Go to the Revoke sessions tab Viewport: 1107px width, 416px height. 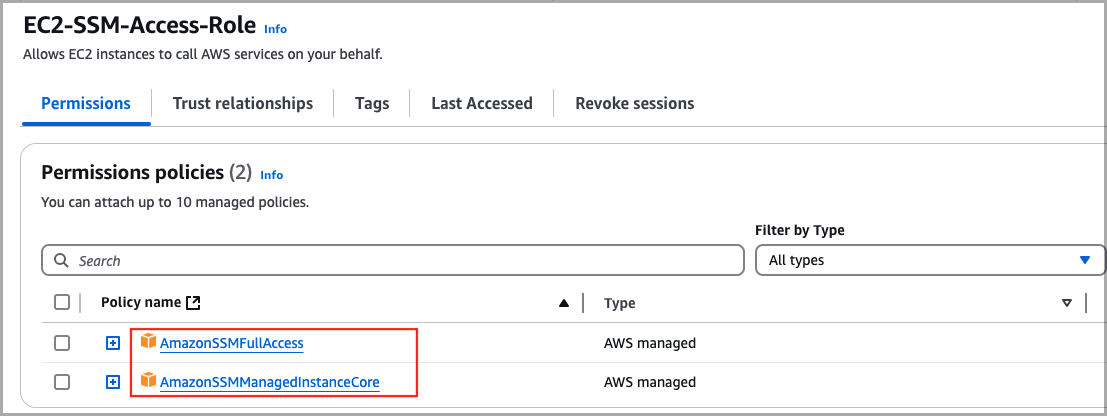pyautogui.click(x=634, y=103)
